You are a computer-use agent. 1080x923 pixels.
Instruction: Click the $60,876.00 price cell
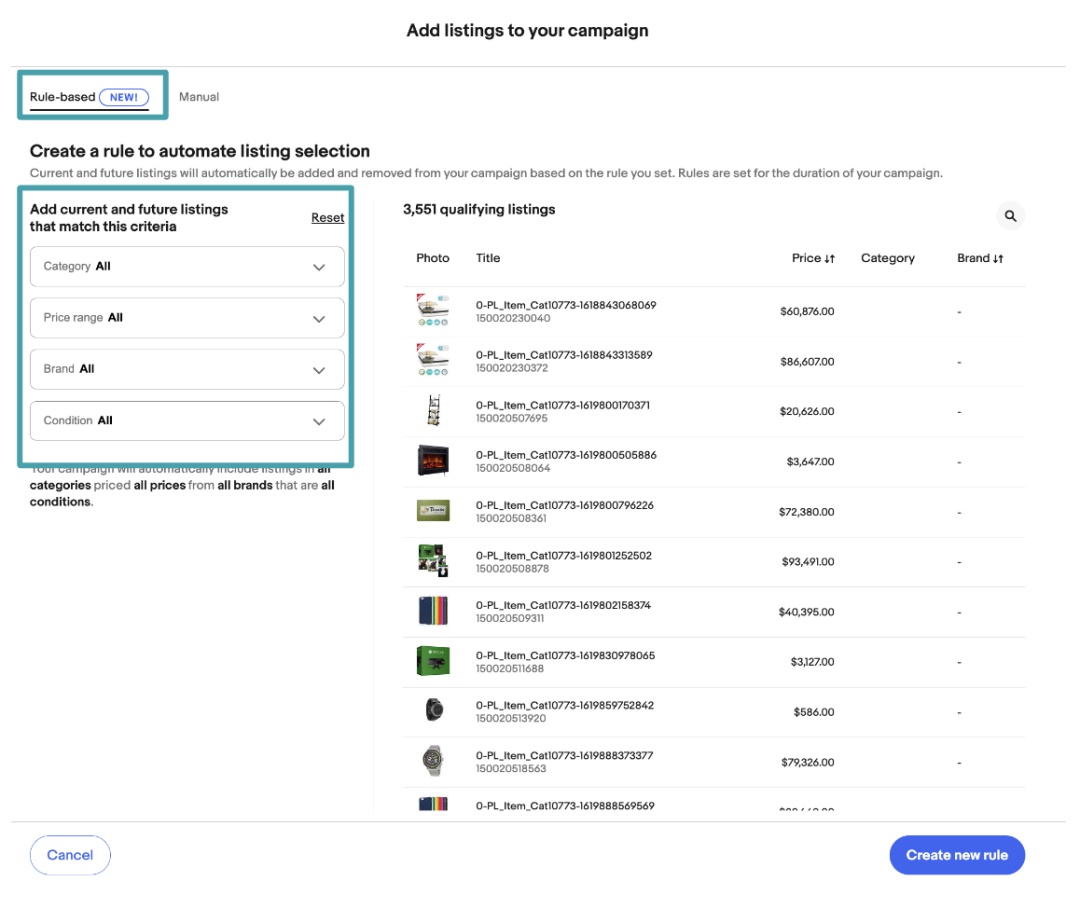[807, 311]
